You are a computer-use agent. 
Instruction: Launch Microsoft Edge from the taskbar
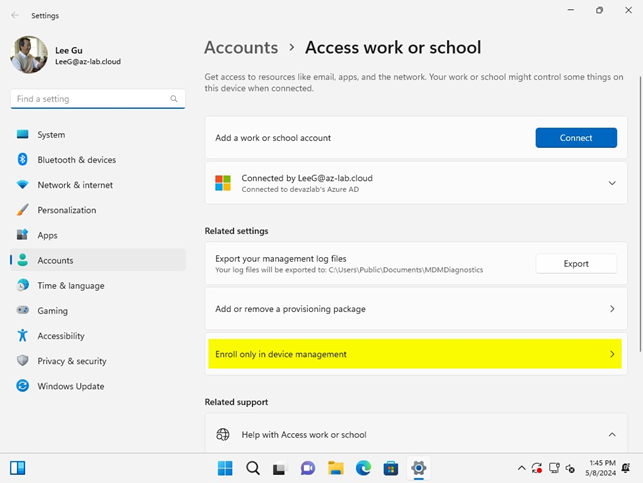363,468
